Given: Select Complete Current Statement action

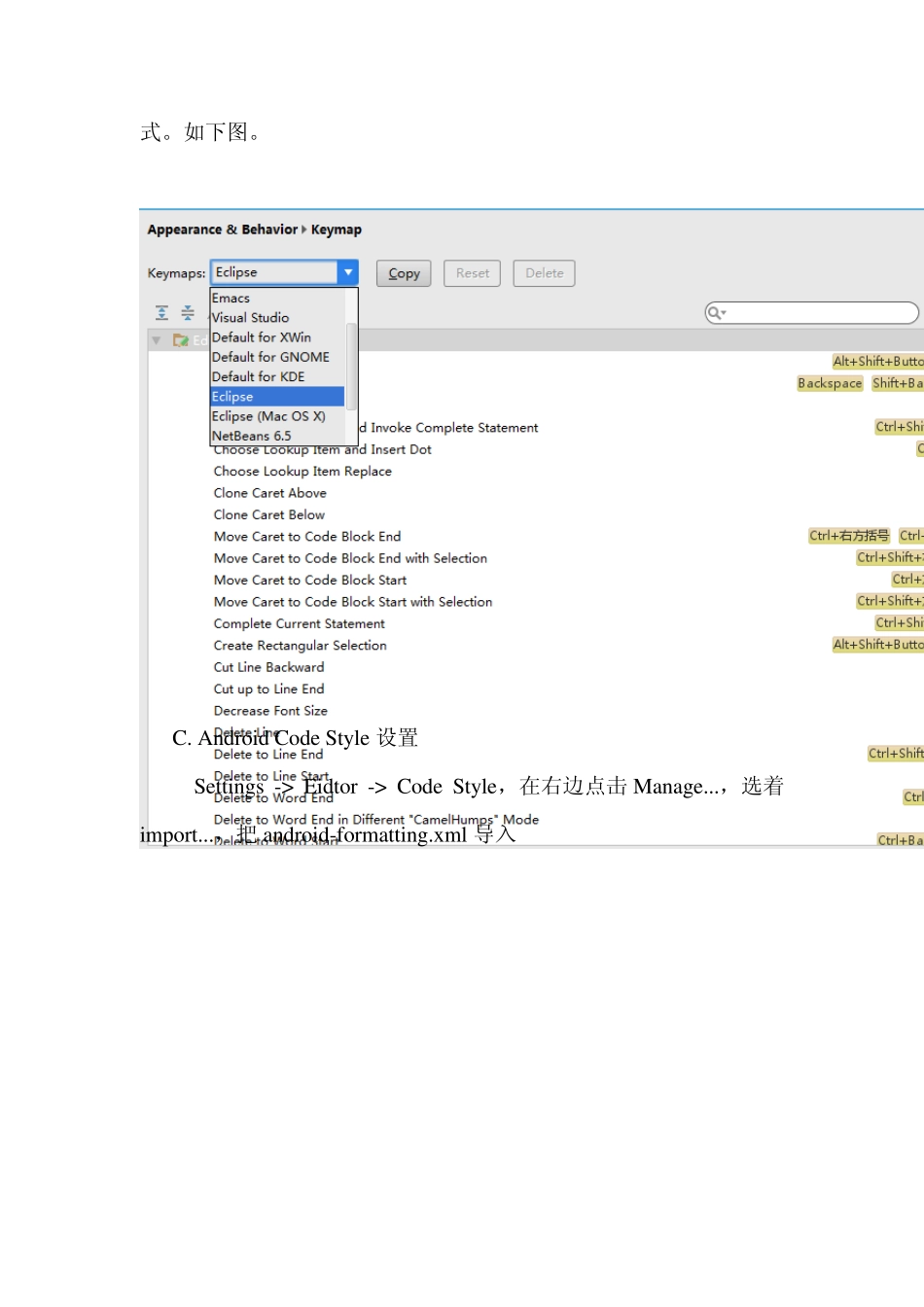Looking at the screenshot, I should (x=300, y=624).
